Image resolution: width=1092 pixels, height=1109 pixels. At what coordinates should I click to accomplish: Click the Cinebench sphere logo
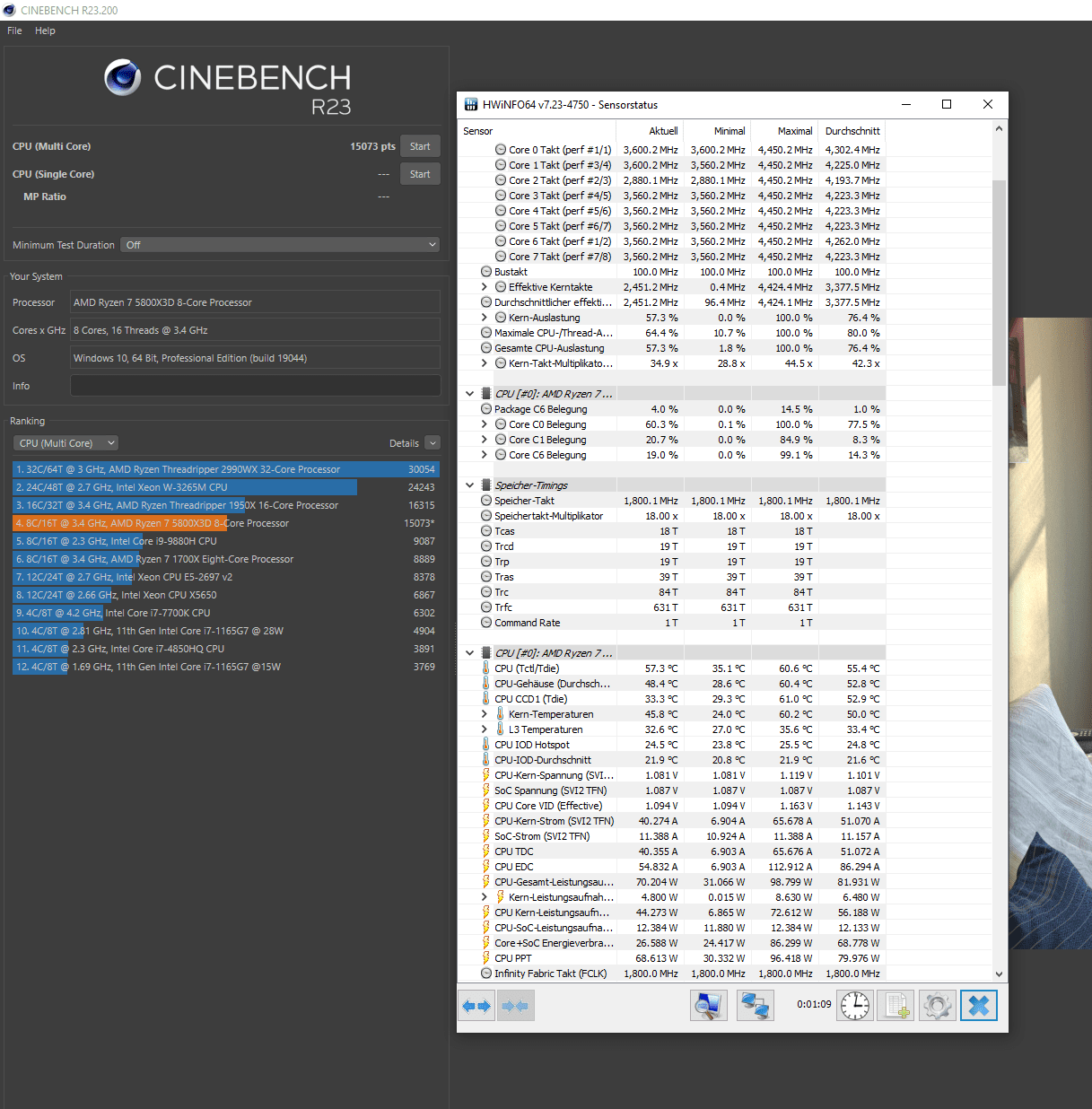coord(123,78)
